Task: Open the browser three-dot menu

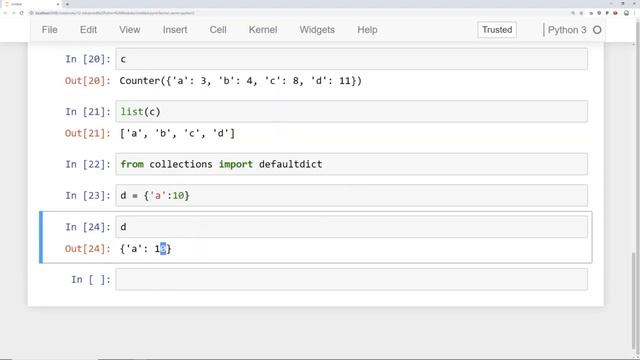Action: pyautogui.click(x=635, y=13)
